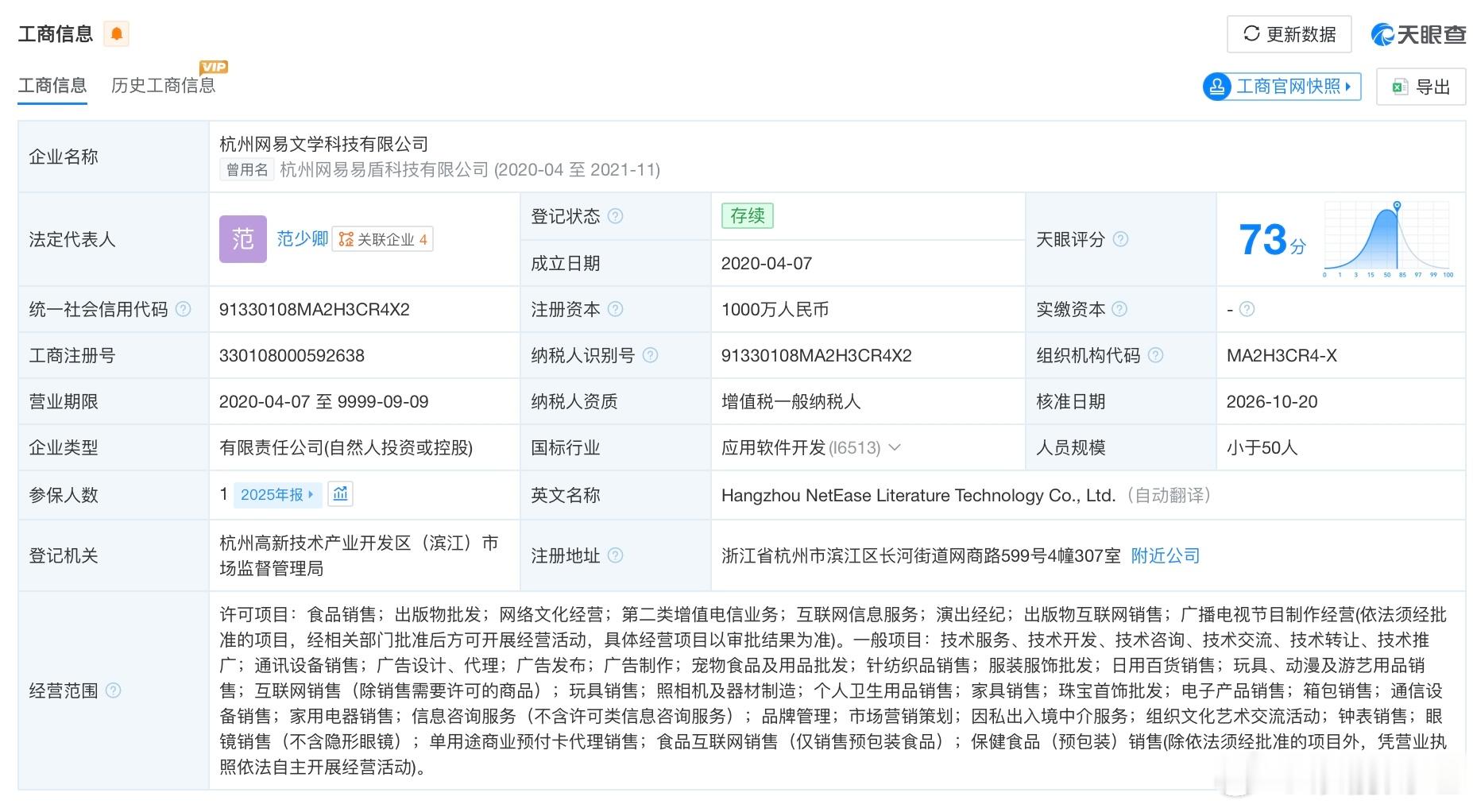Viewport: 1473px width, 812px height.
Task: Export data with 导出 button
Action: [1421, 87]
